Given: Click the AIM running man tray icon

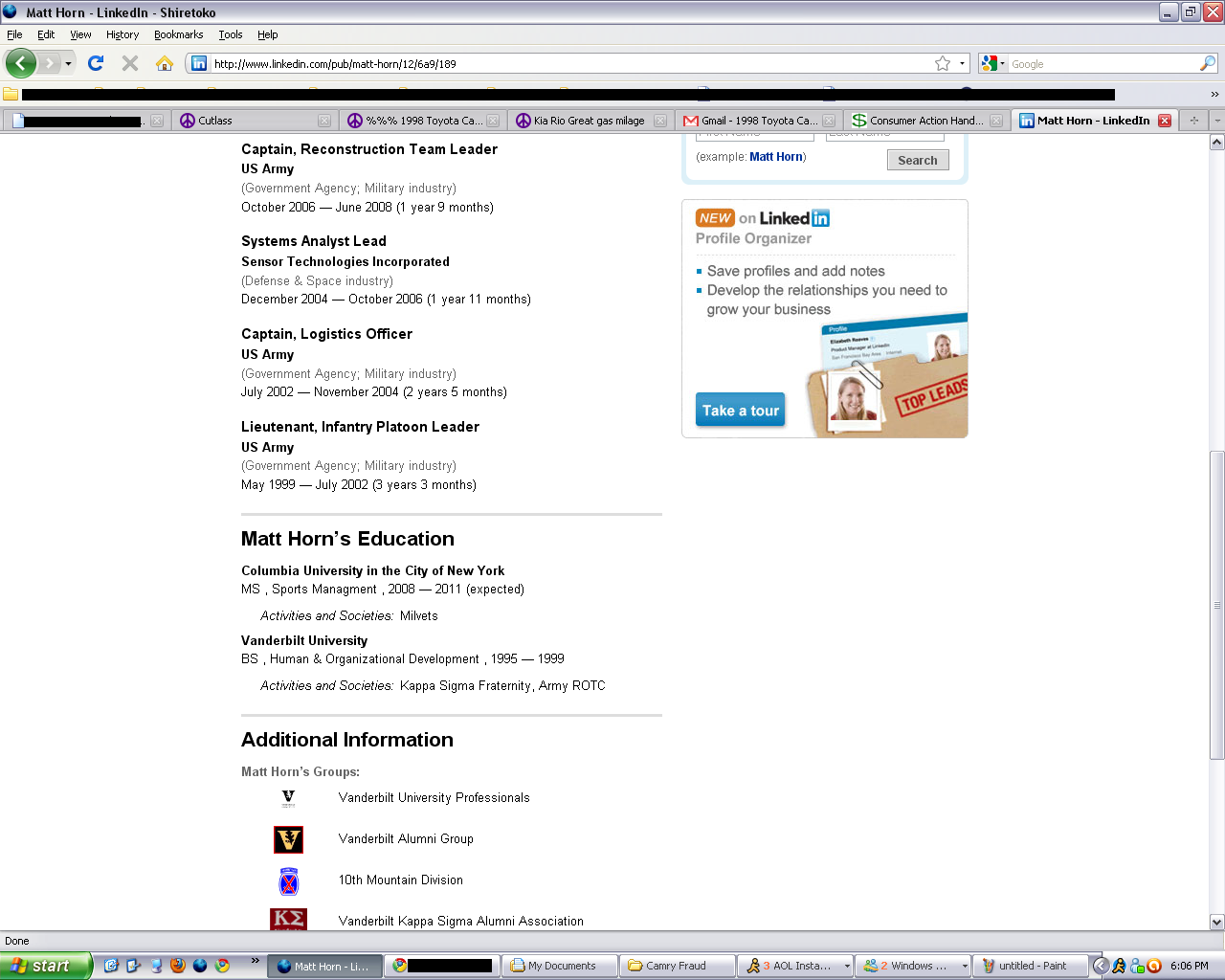Looking at the screenshot, I should point(1119,966).
